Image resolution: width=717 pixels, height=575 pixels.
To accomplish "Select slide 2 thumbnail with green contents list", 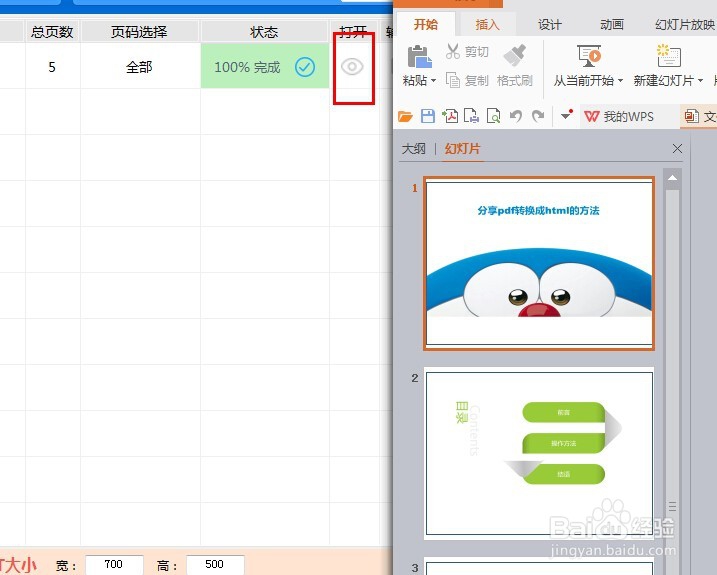I will coord(539,453).
